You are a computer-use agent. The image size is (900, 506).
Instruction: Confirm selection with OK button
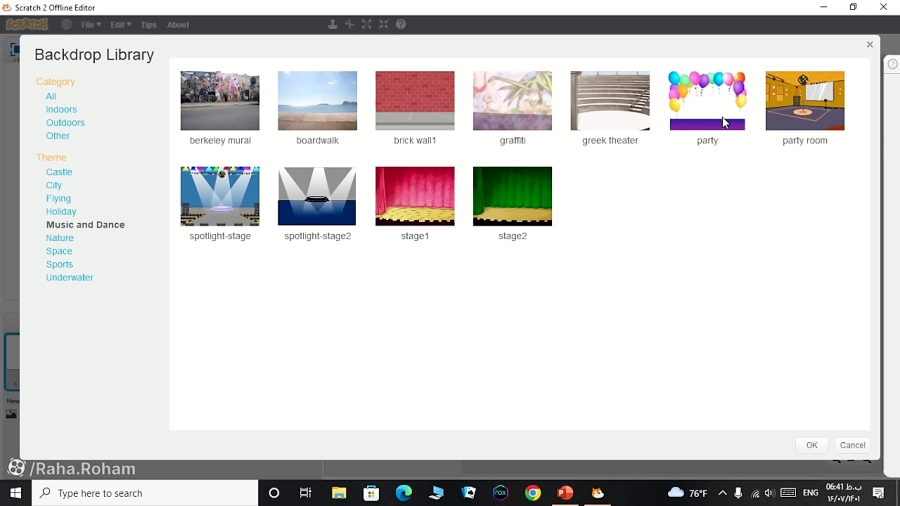[x=812, y=445]
